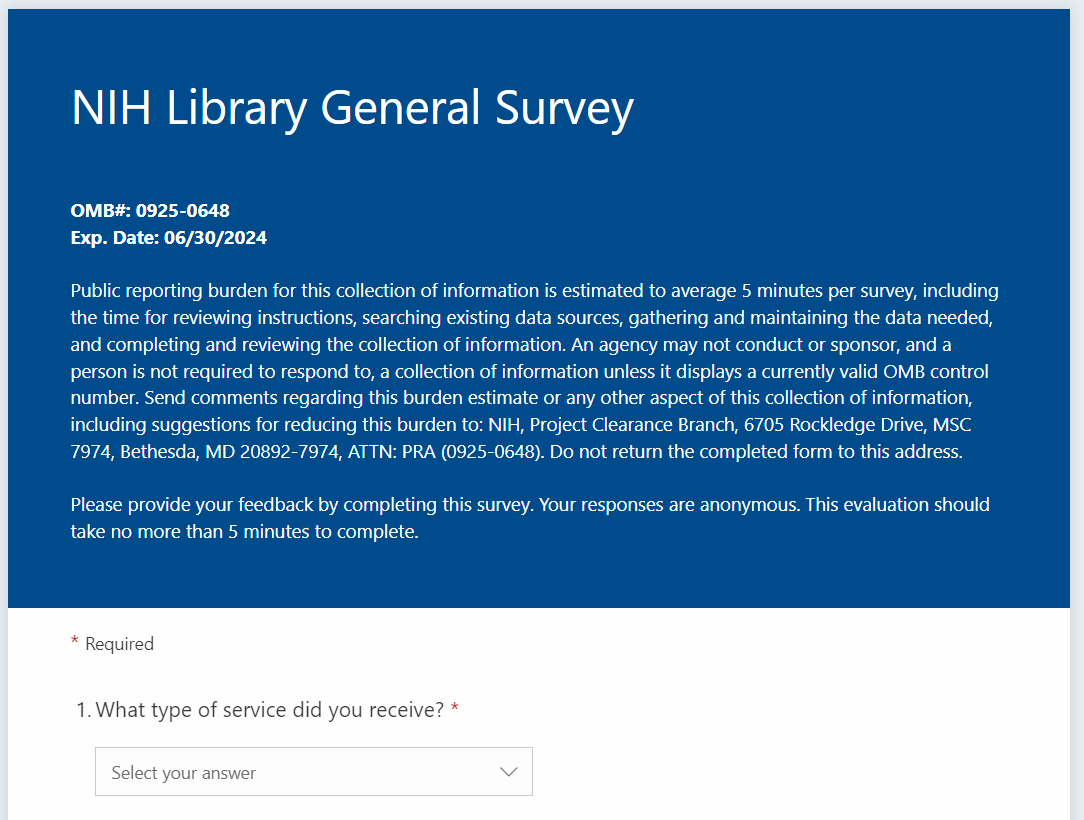The width and height of the screenshot is (1084, 820).
Task: Click the question number "1."
Action: coord(84,710)
